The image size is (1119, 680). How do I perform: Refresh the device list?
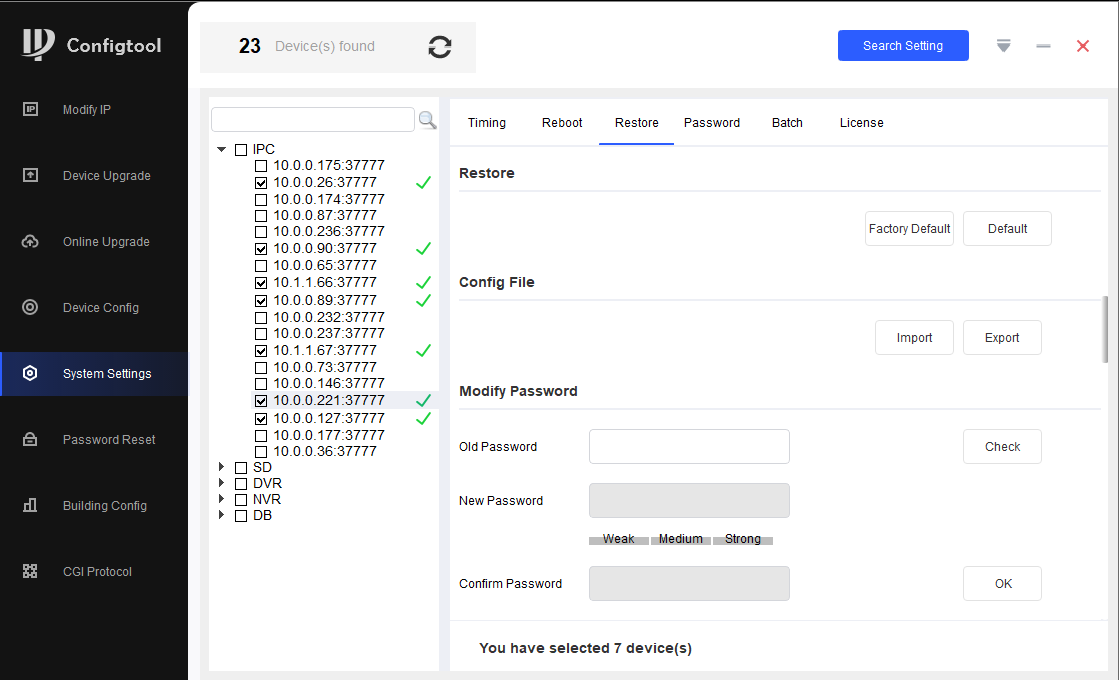tap(440, 47)
